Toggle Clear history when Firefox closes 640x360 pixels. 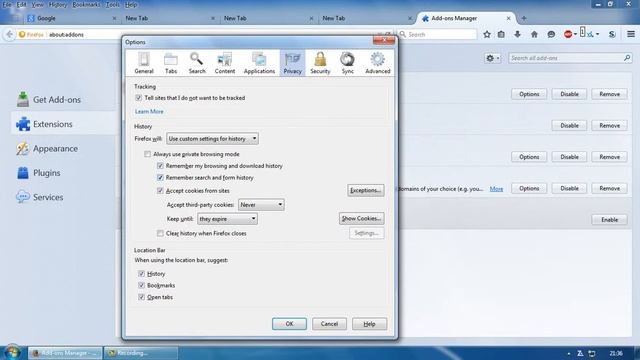pyautogui.click(x=160, y=233)
